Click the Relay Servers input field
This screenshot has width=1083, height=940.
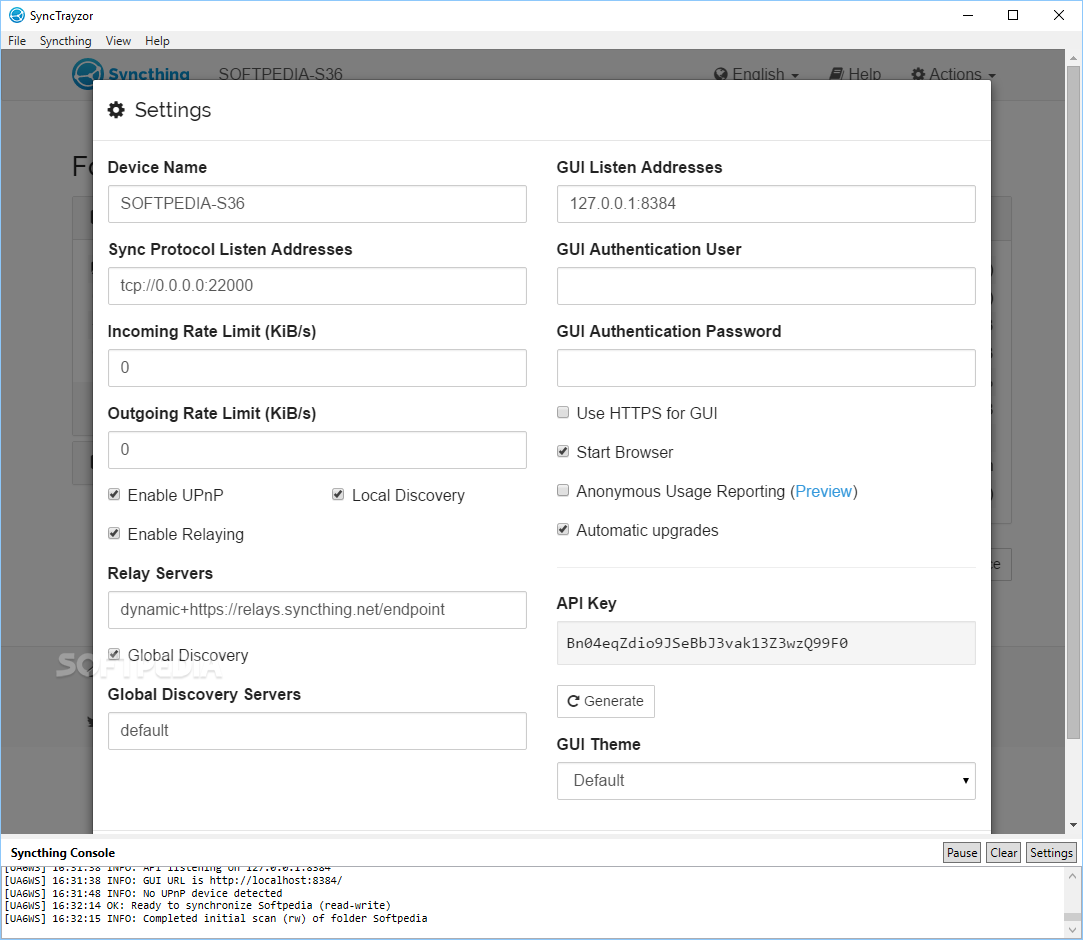[317, 610]
